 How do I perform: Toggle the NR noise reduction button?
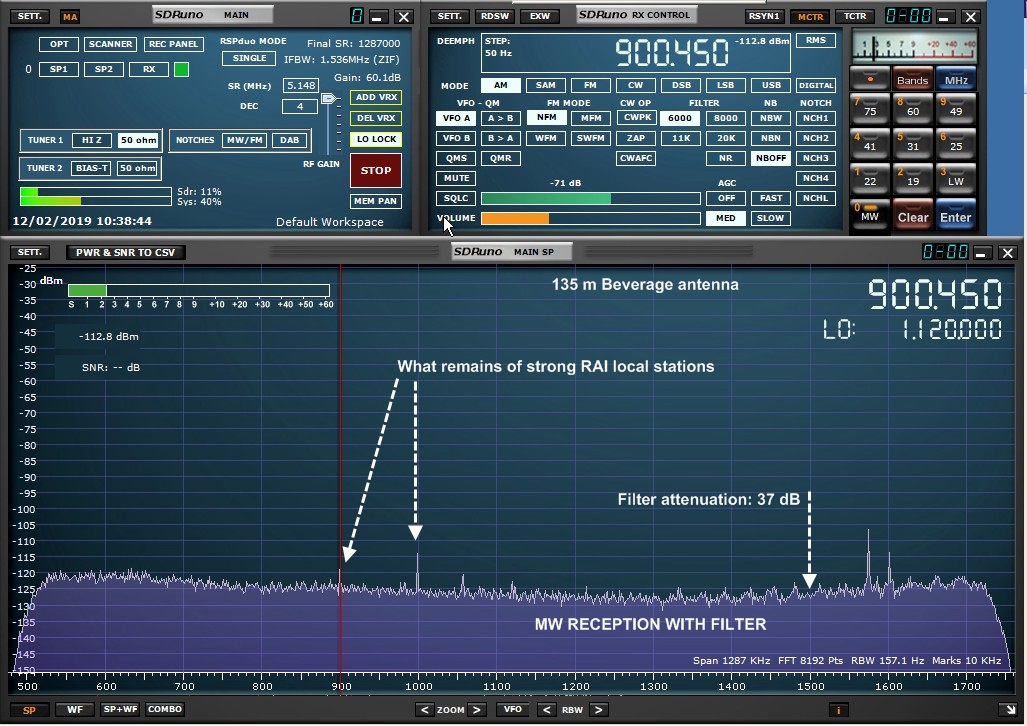coord(725,158)
